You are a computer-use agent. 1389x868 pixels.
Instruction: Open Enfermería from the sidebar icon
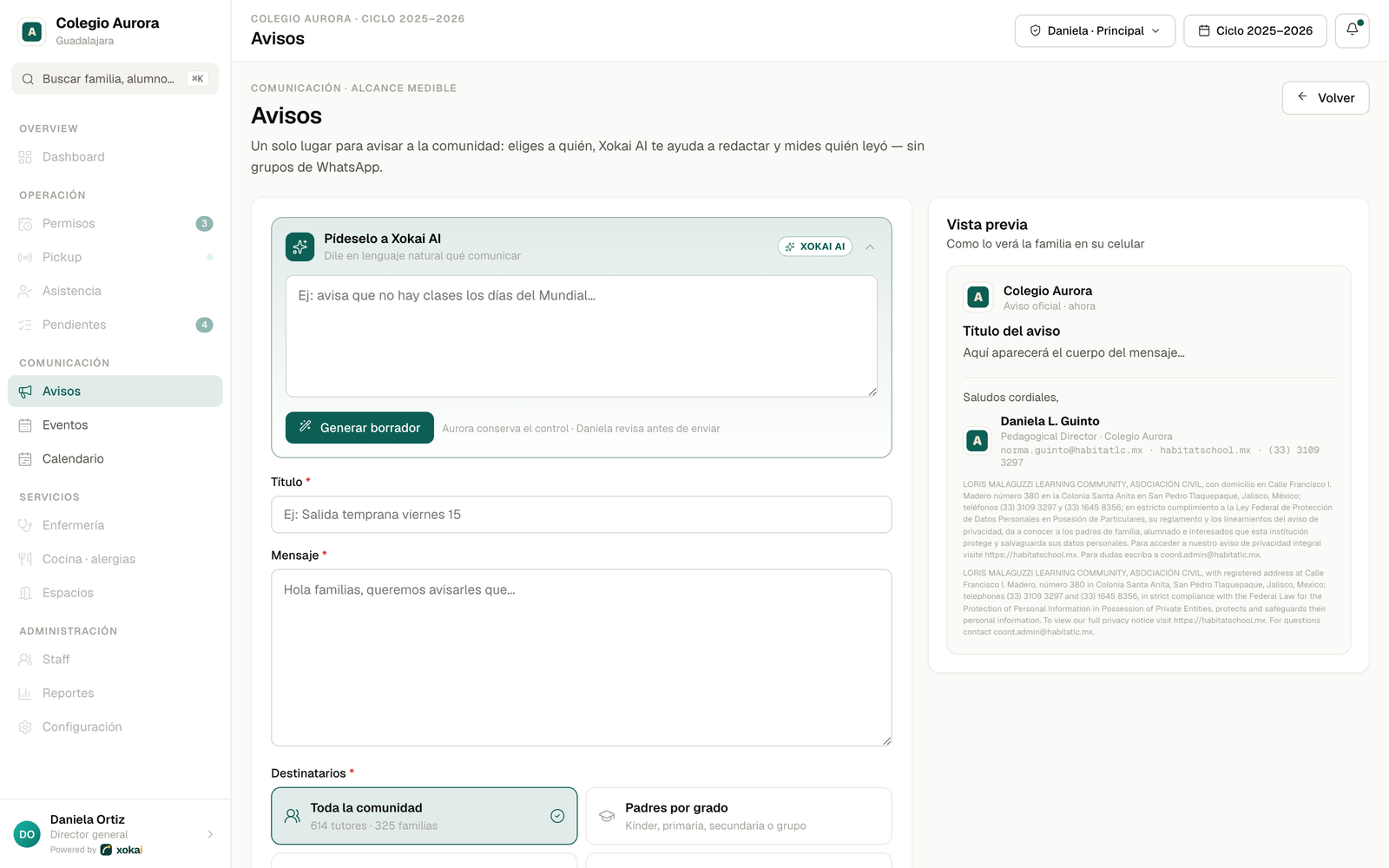coord(25,526)
